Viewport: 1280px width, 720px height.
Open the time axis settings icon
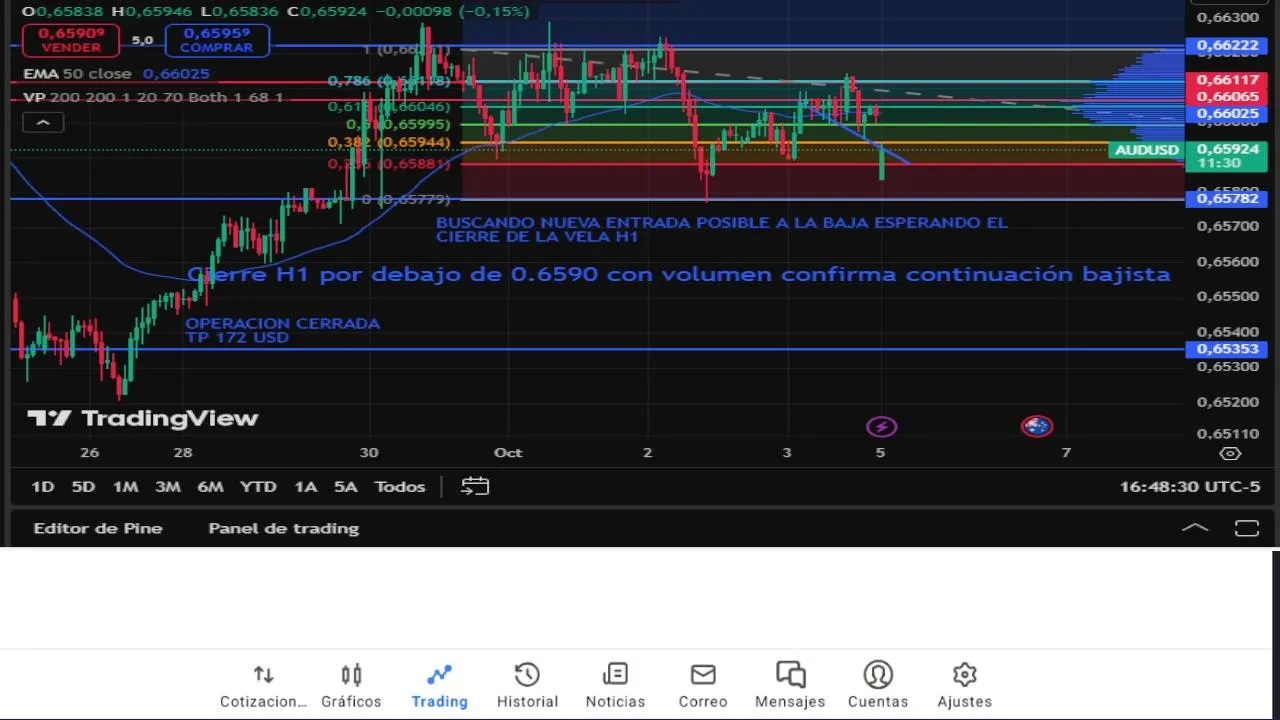click(1231, 453)
